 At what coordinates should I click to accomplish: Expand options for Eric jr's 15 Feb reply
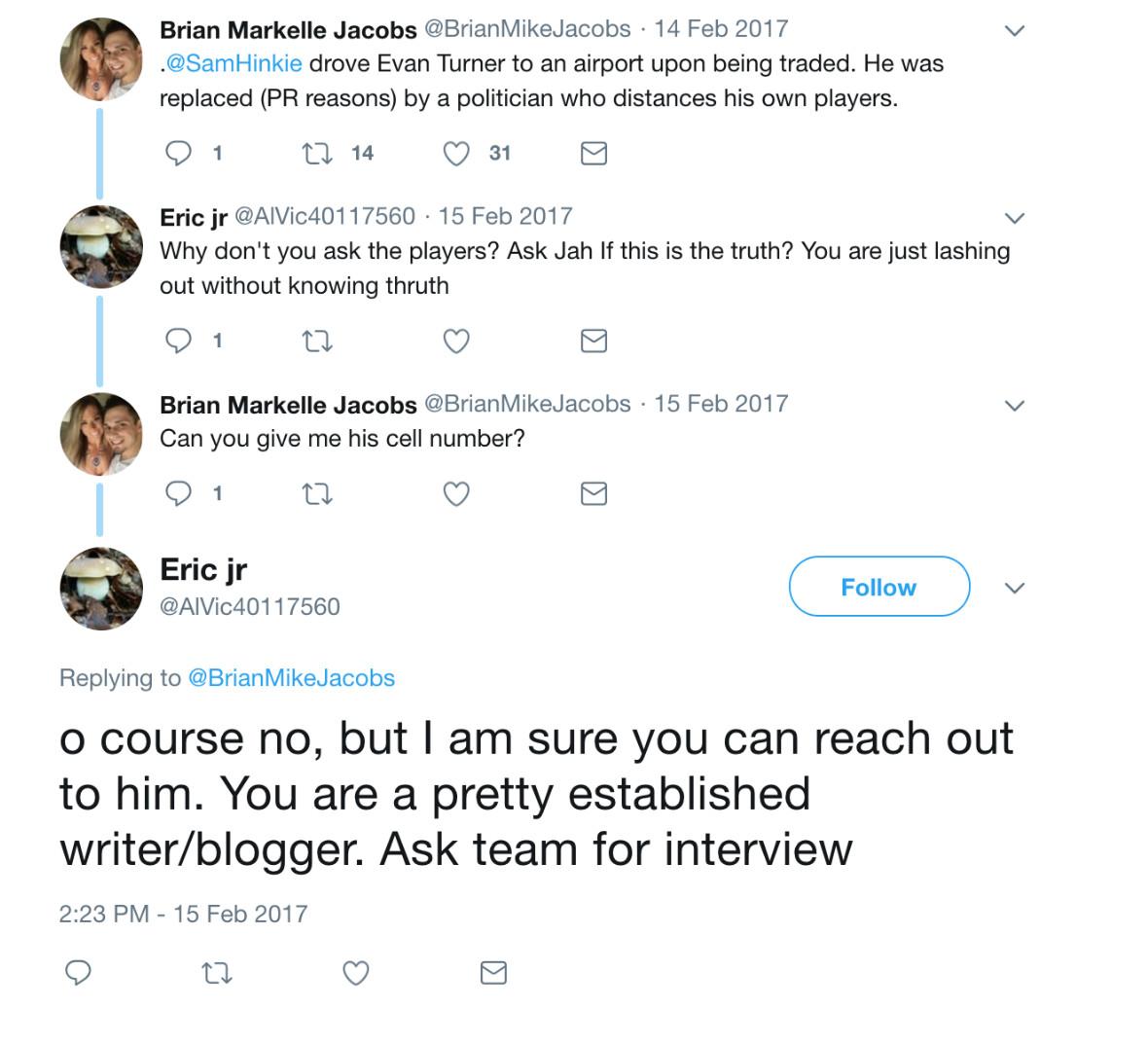(1014, 218)
